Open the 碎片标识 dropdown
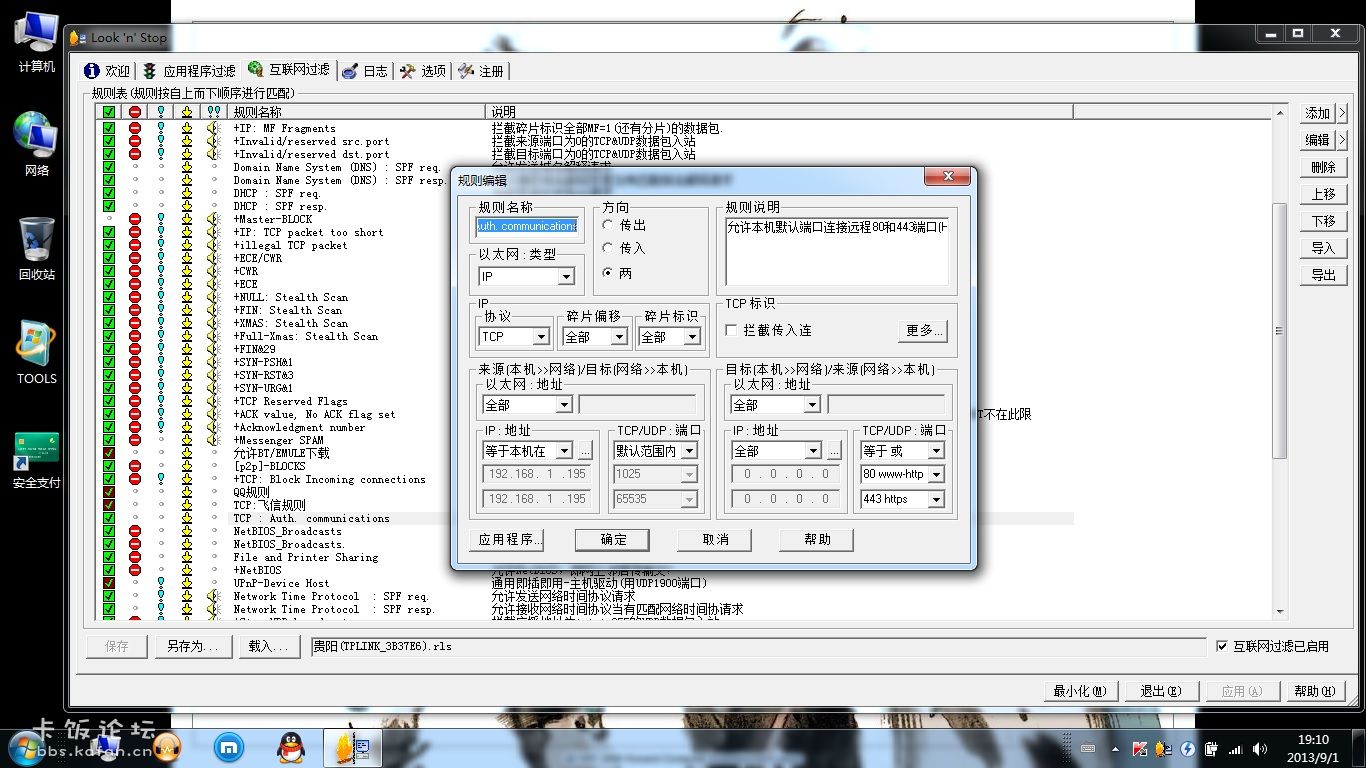 (693, 337)
